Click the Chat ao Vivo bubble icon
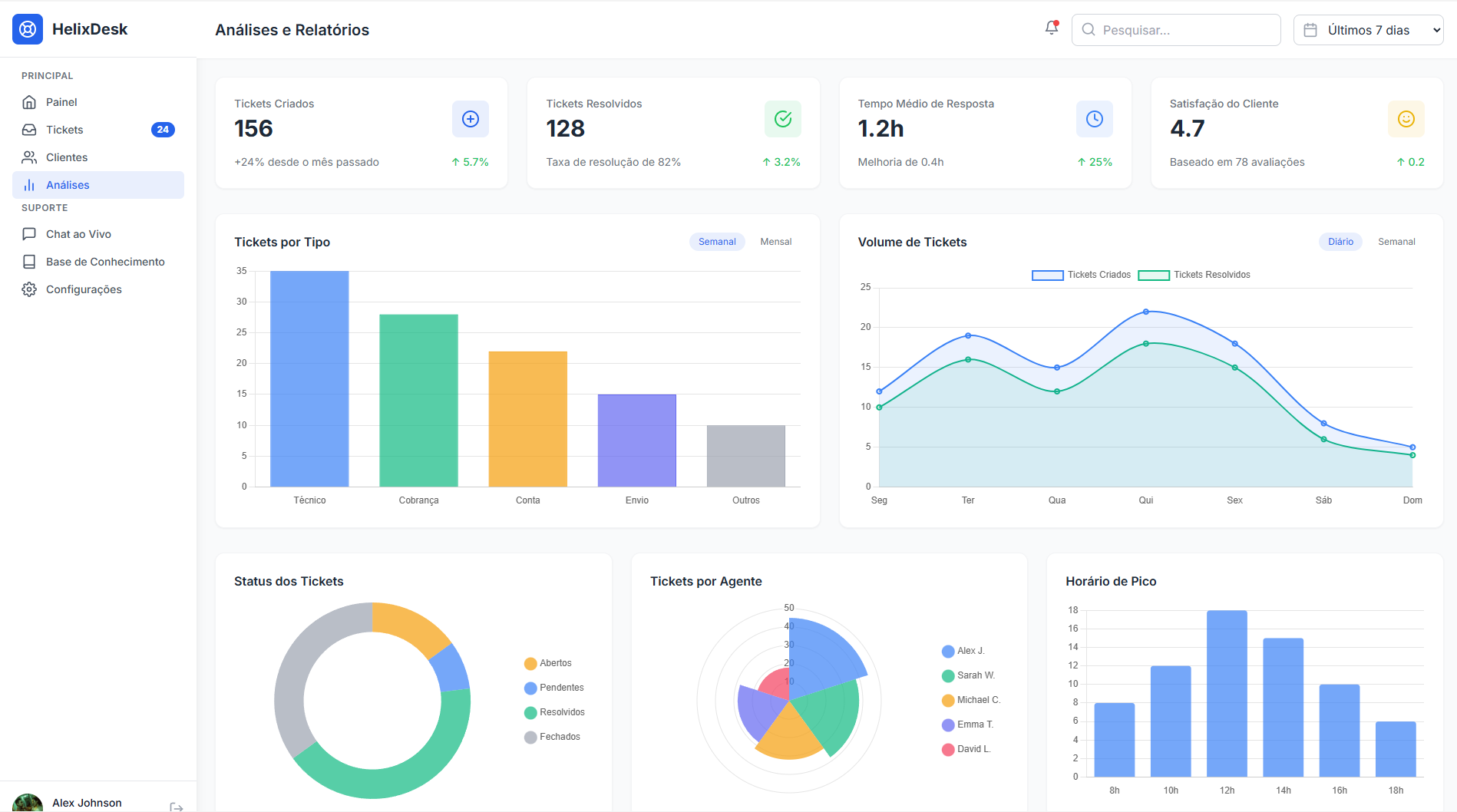 click(29, 233)
